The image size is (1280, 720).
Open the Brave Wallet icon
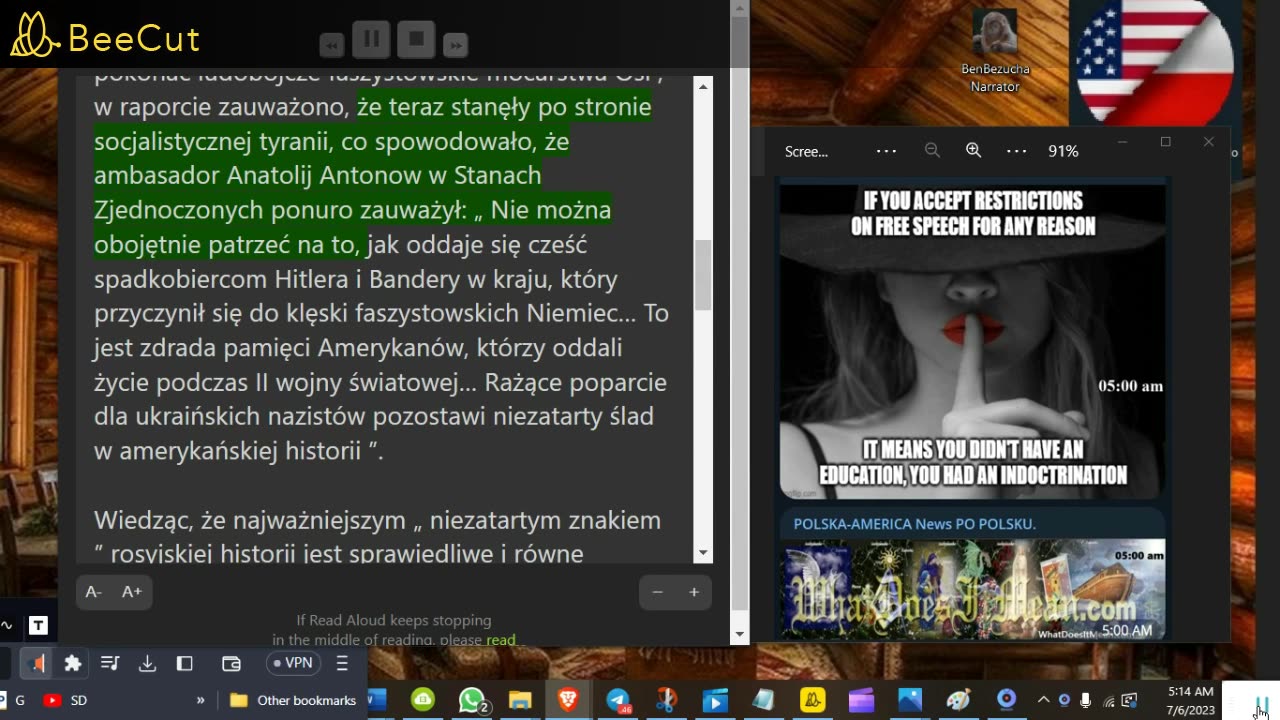(x=231, y=663)
